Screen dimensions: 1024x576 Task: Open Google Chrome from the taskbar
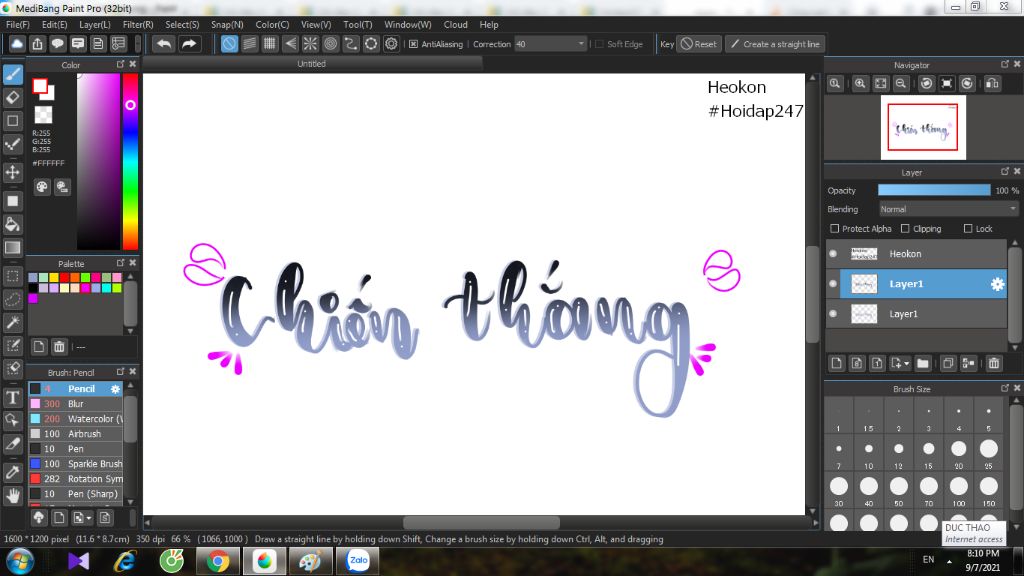click(217, 562)
